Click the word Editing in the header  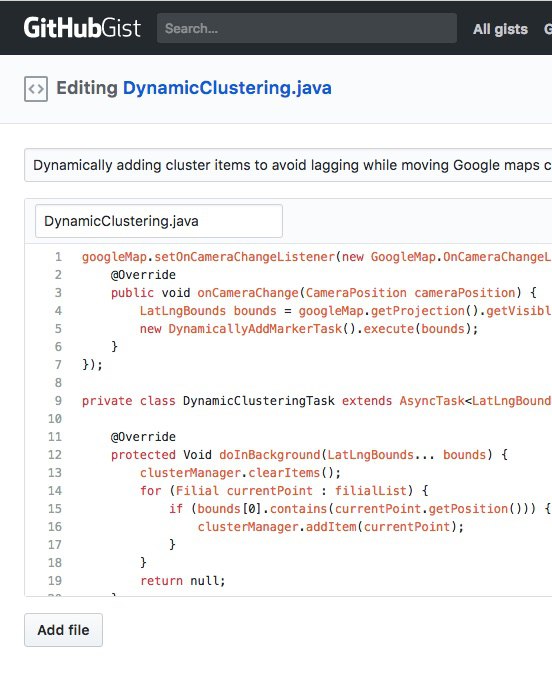tap(87, 88)
